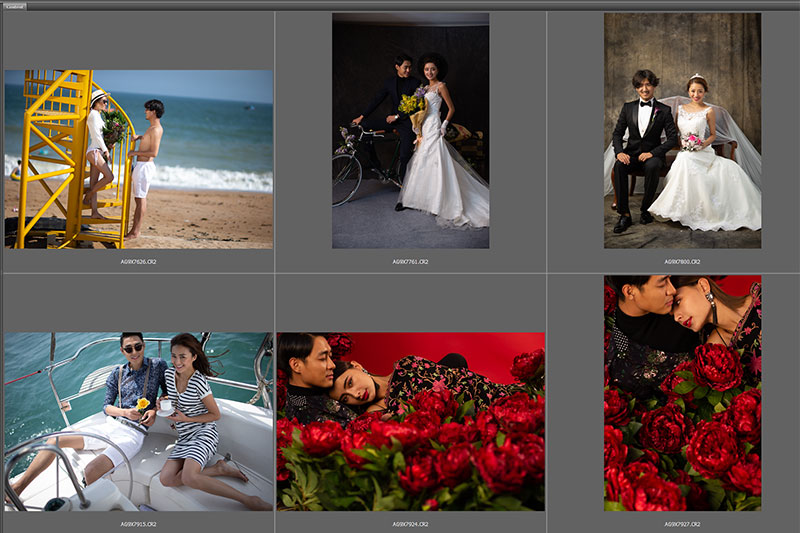This screenshot has height=533, width=800.
Task: Click the file name A0BX7924.CR2
Action: (410, 524)
